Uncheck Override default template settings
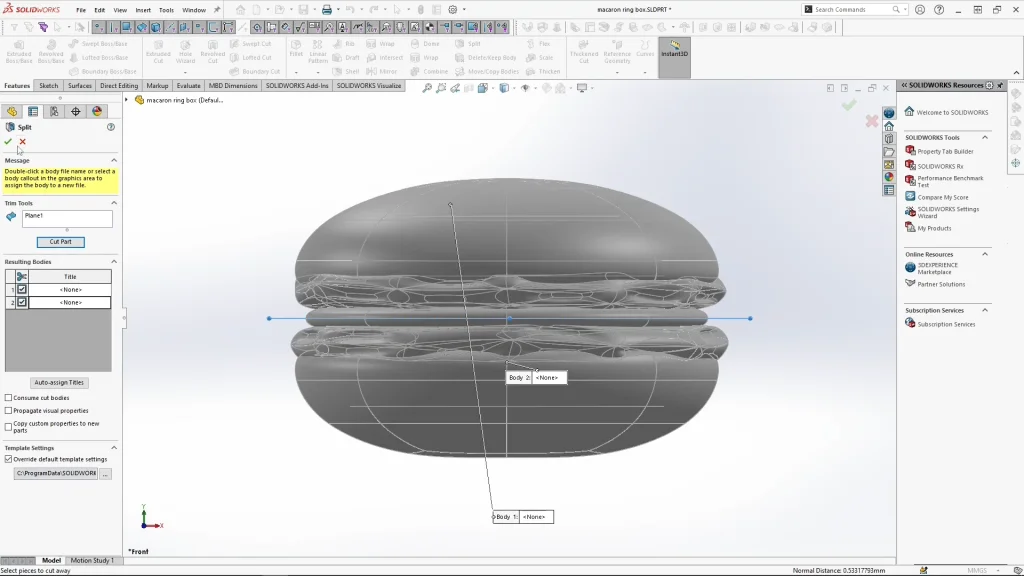Image resolution: width=1024 pixels, height=576 pixels. (9, 459)
